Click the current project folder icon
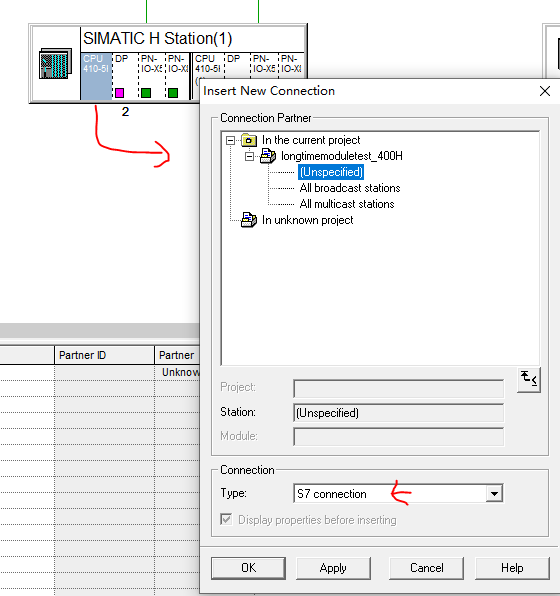This screenshot has width=560, height=596. 249,140
